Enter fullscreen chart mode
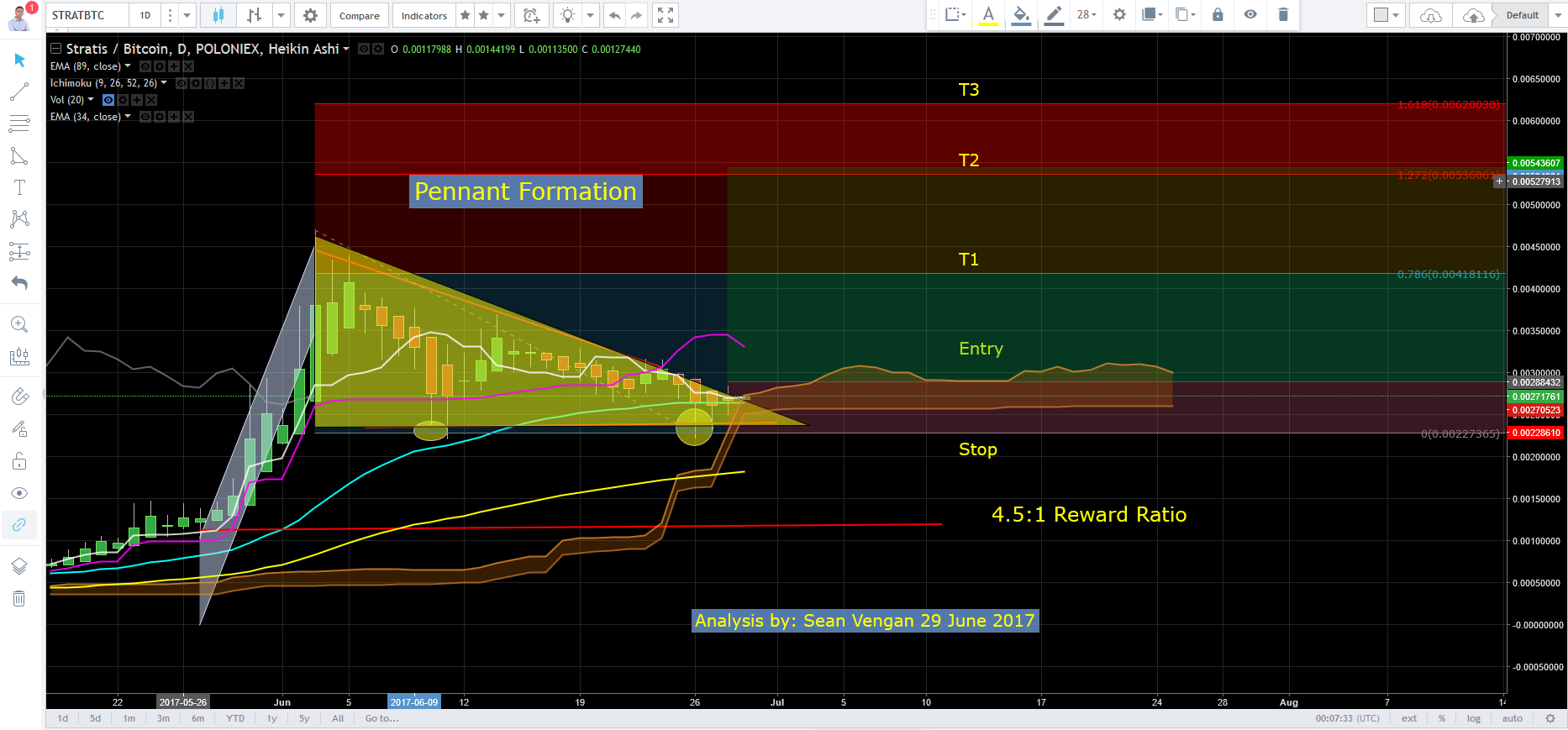 click(666, 15)
